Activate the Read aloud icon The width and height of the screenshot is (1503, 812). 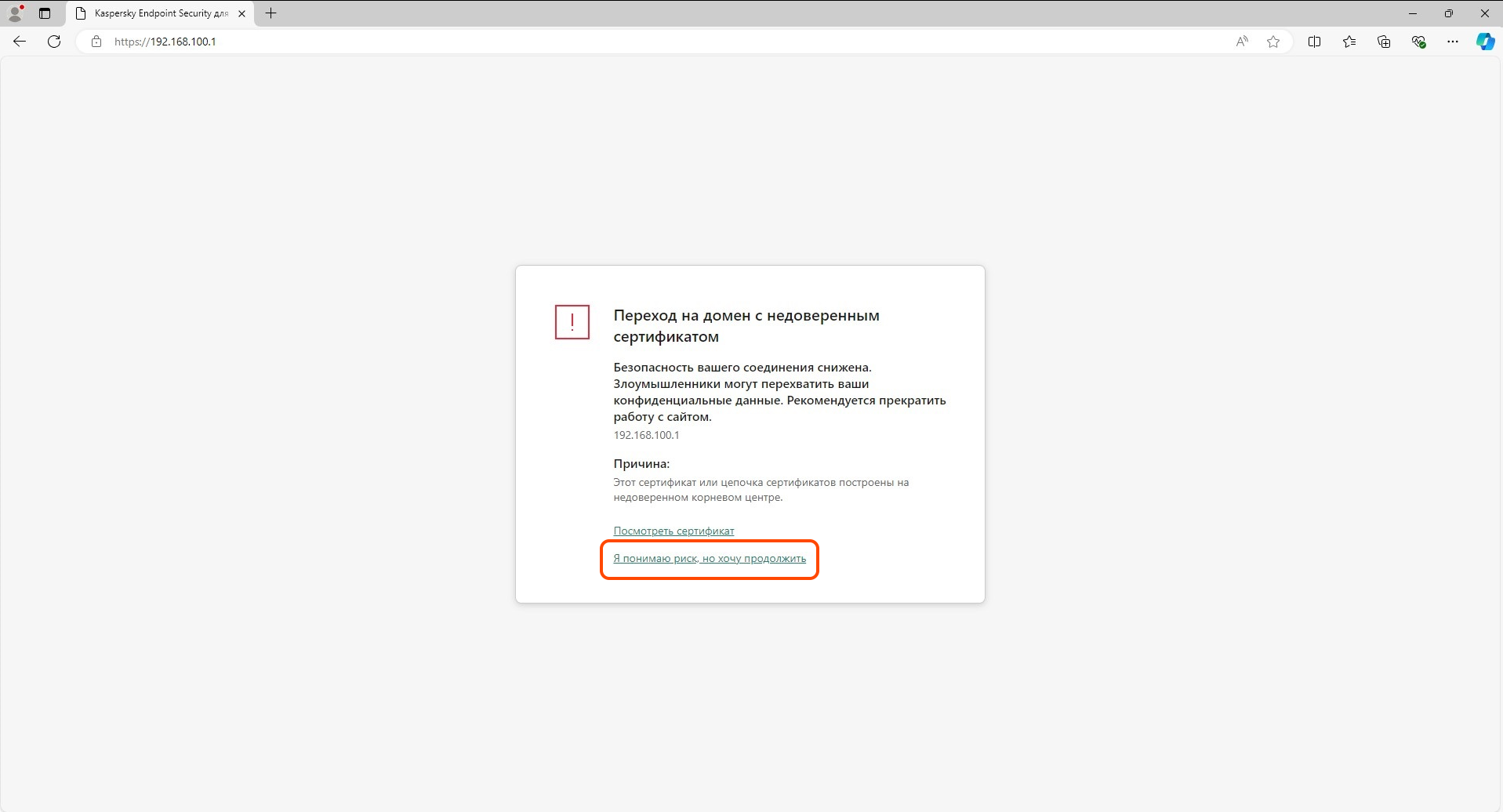(x=1242, y=42)
